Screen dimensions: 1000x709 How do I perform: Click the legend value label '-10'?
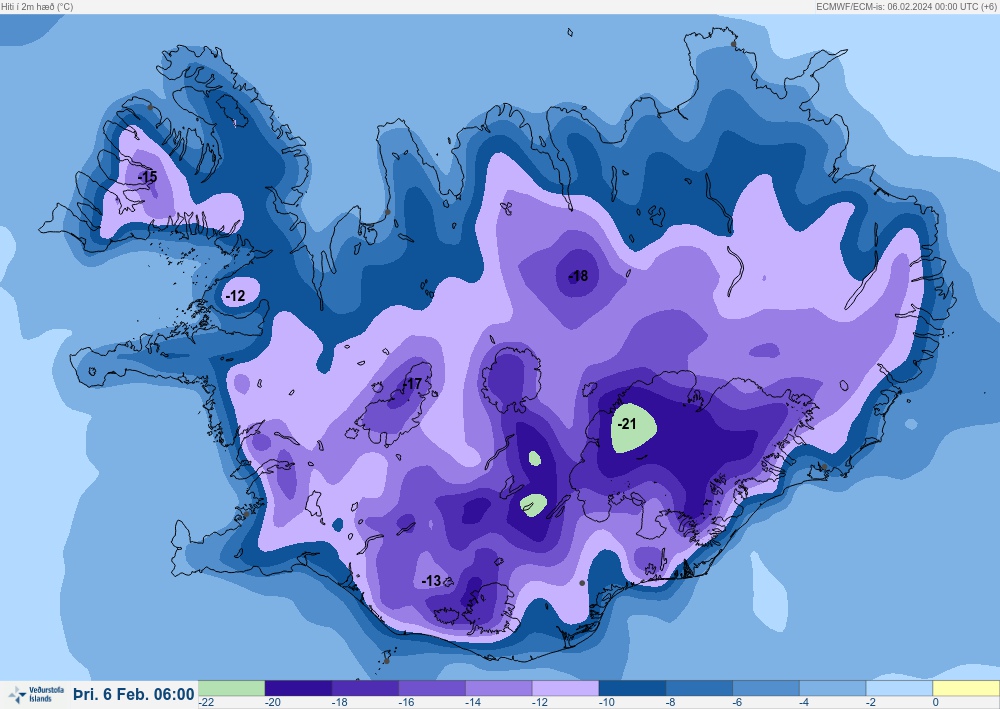[606, 702]
